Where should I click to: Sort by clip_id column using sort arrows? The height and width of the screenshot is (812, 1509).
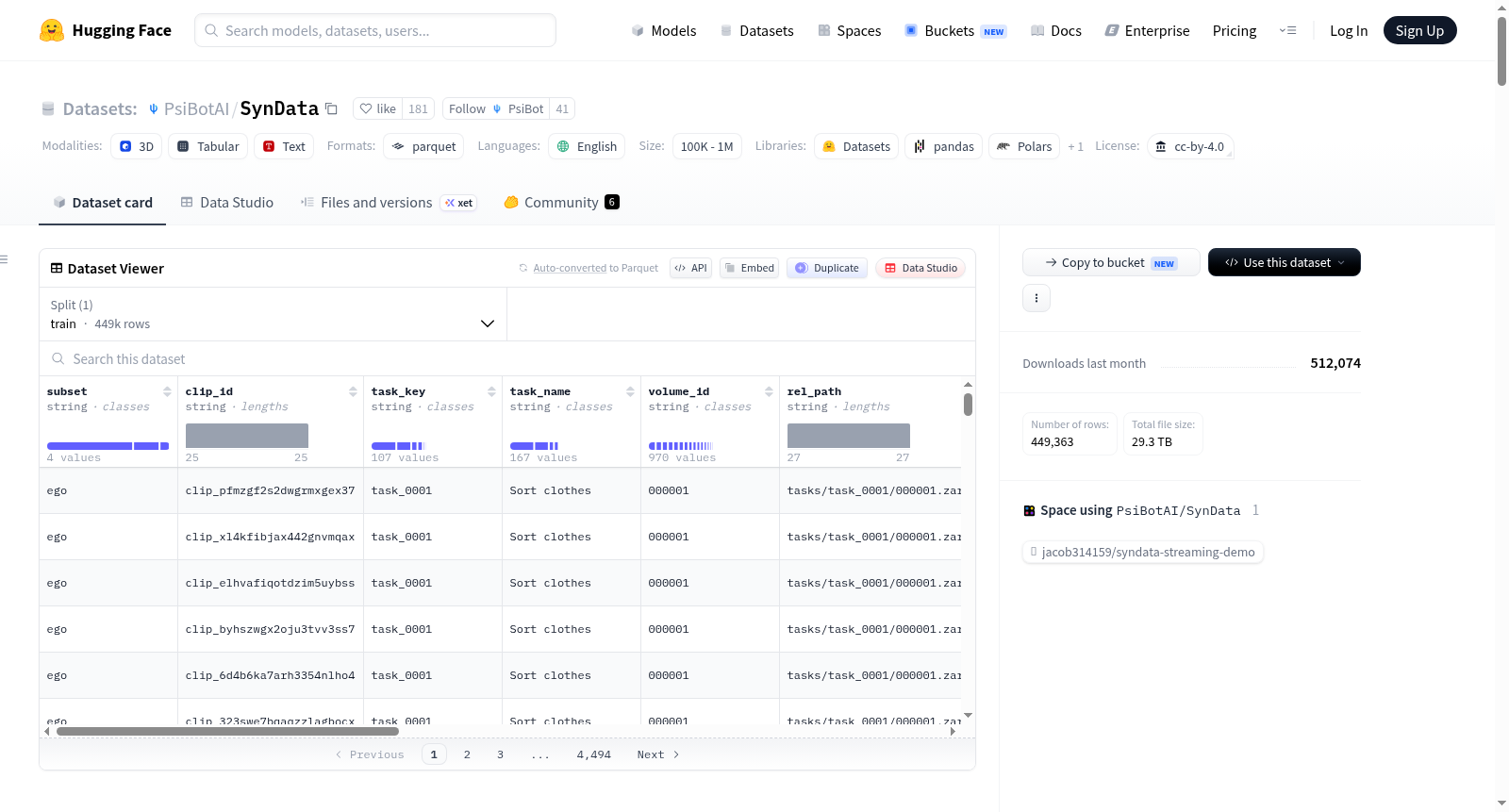click(x=353, y=391)
